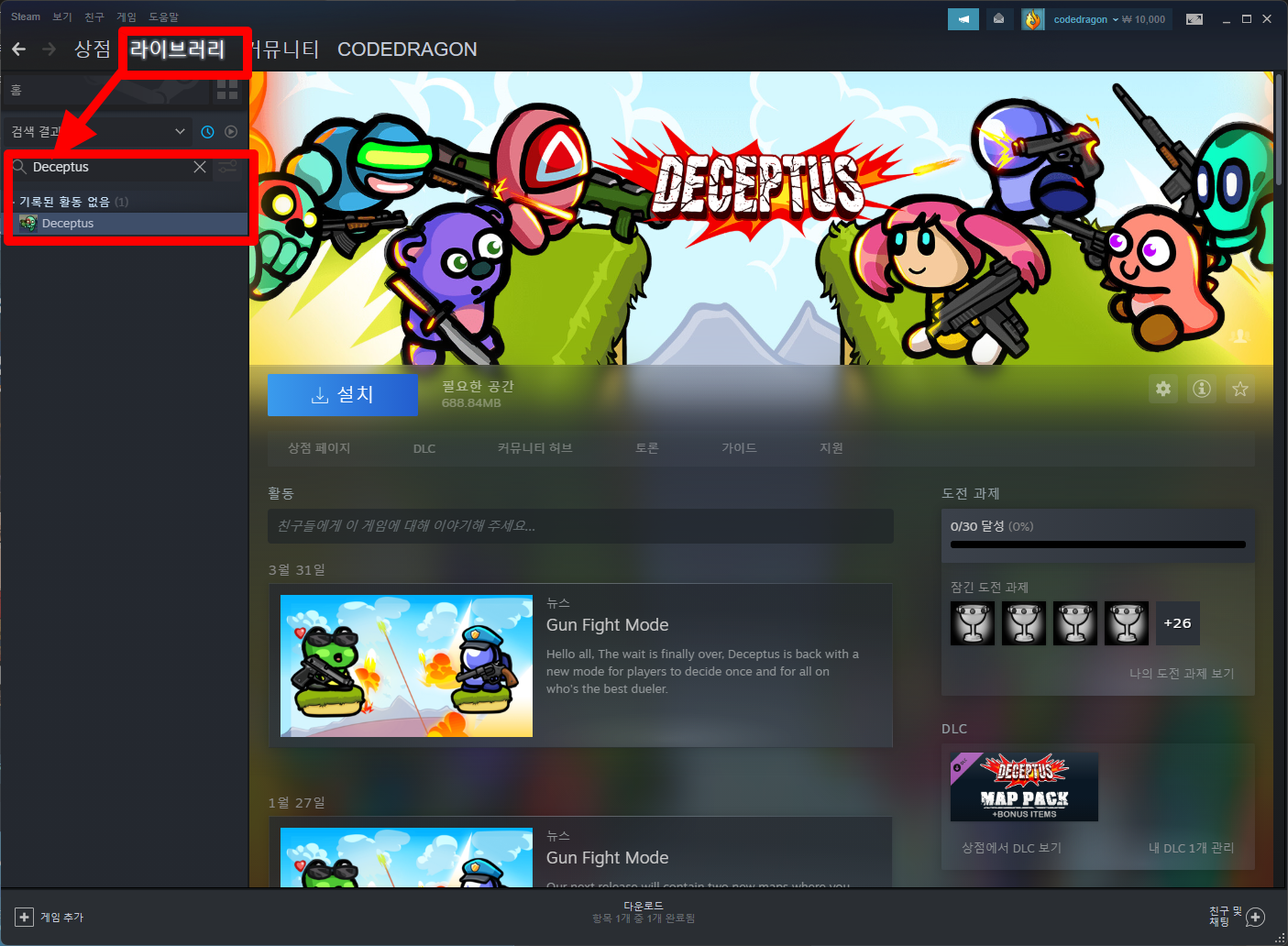Click the plus icon next to 게임 추가
This screenshot has height=946, width=1288.
pyautogui.click(x=25, y=917)
